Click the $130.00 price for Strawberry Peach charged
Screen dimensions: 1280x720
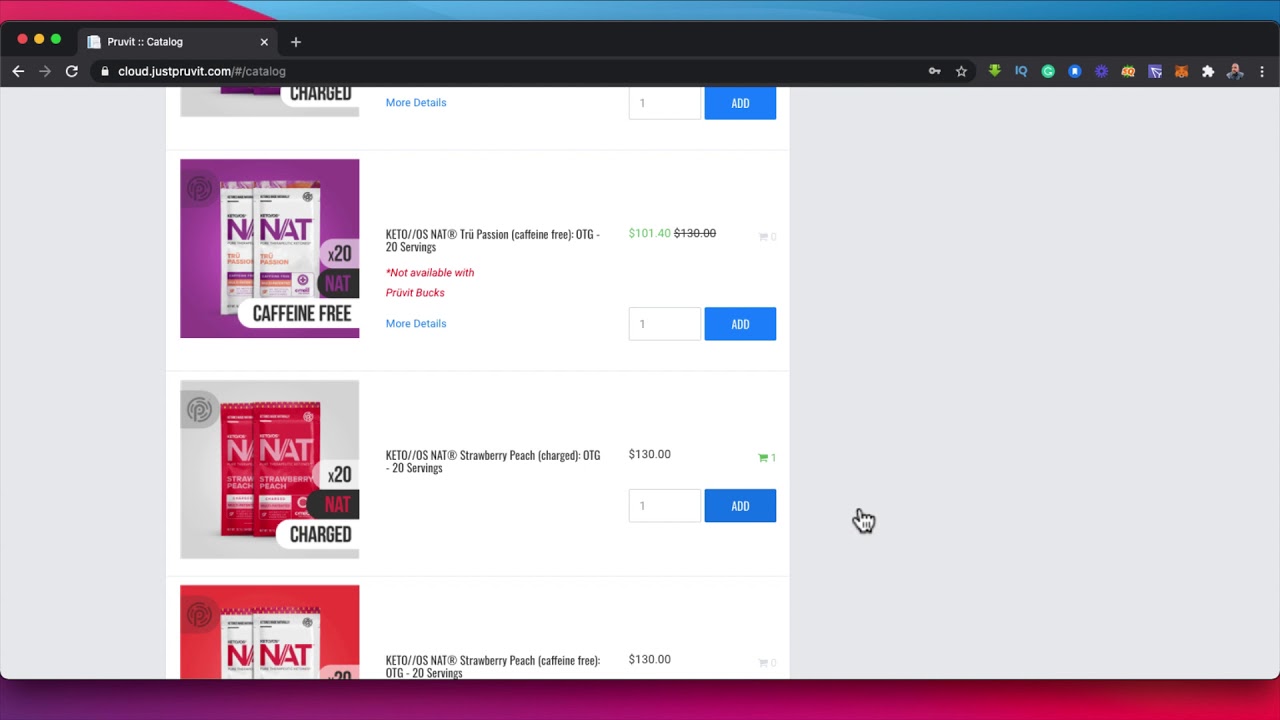[x=650, y=454]
